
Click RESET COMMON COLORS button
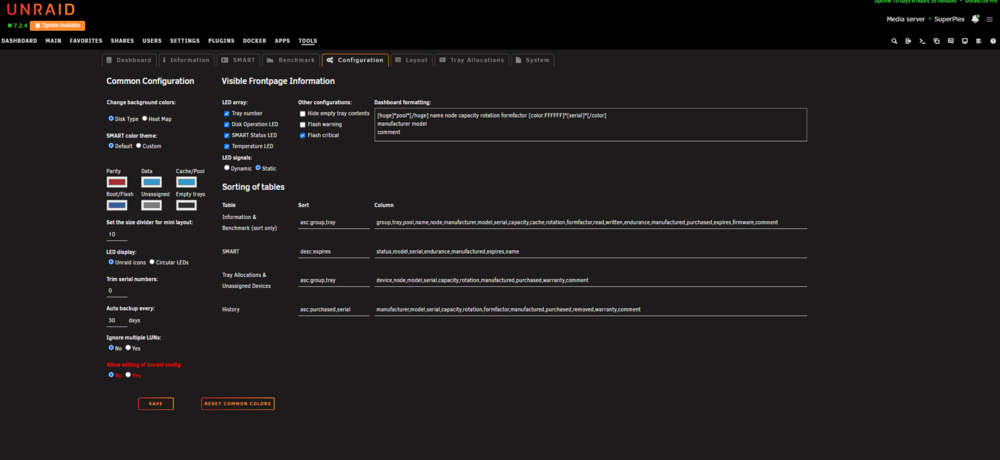click(x=238, y=404)
